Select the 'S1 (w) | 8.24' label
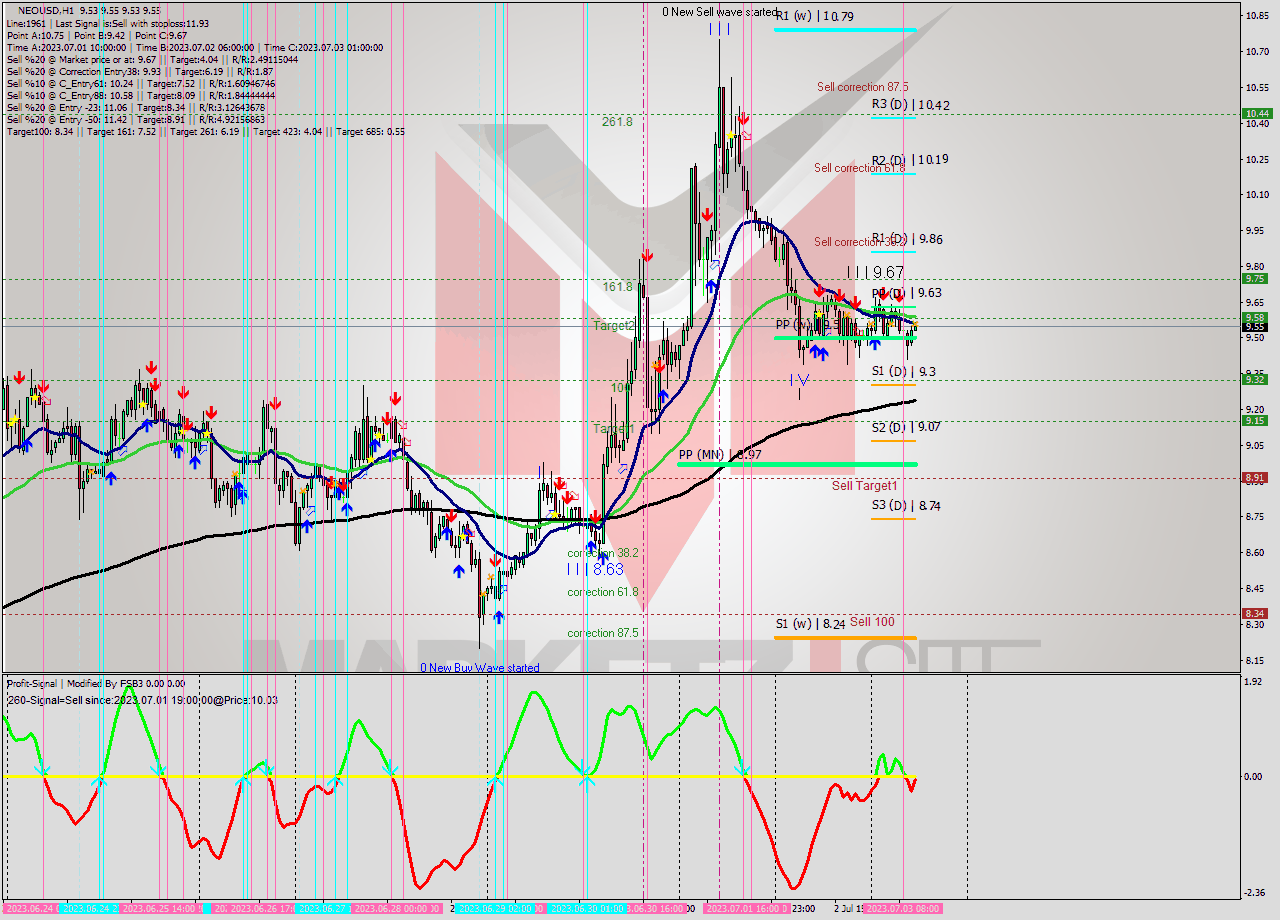 pyautogui.click(x=811, y=624)
